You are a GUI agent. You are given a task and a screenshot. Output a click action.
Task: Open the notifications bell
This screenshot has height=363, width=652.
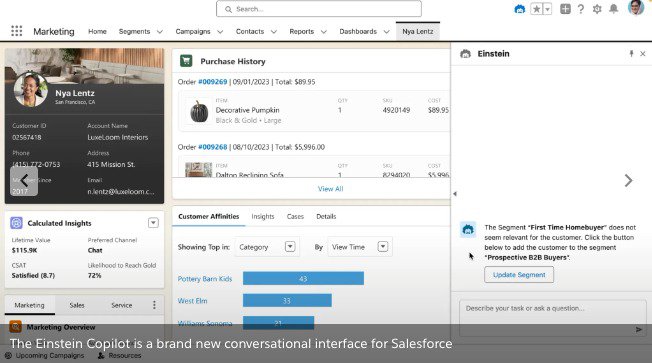click(x=614, y=9)
